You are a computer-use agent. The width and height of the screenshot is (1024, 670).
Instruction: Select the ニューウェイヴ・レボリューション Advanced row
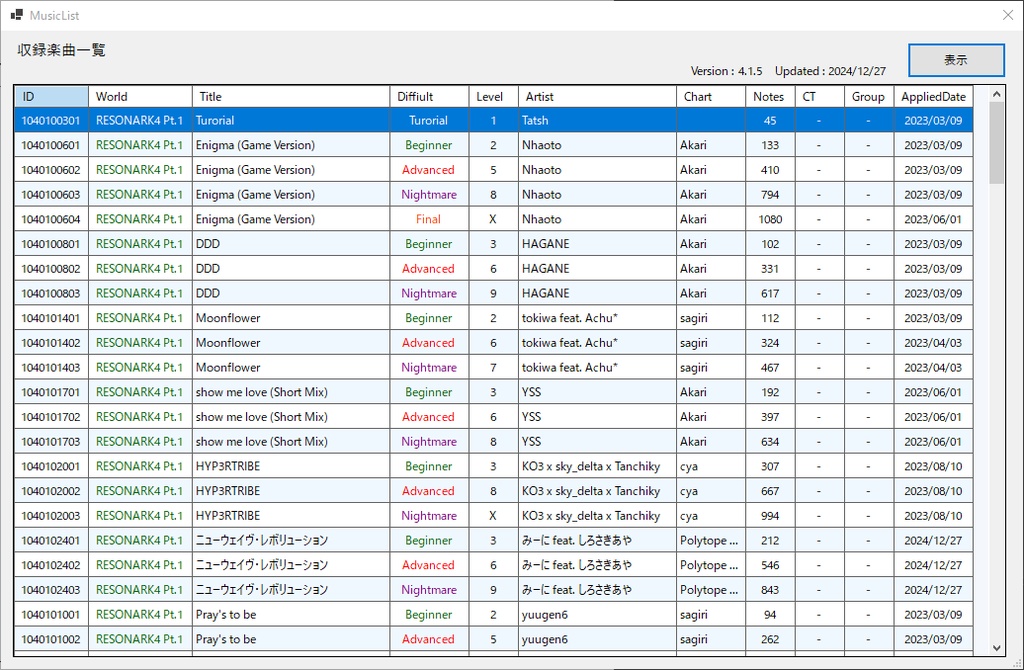point(300,564)
